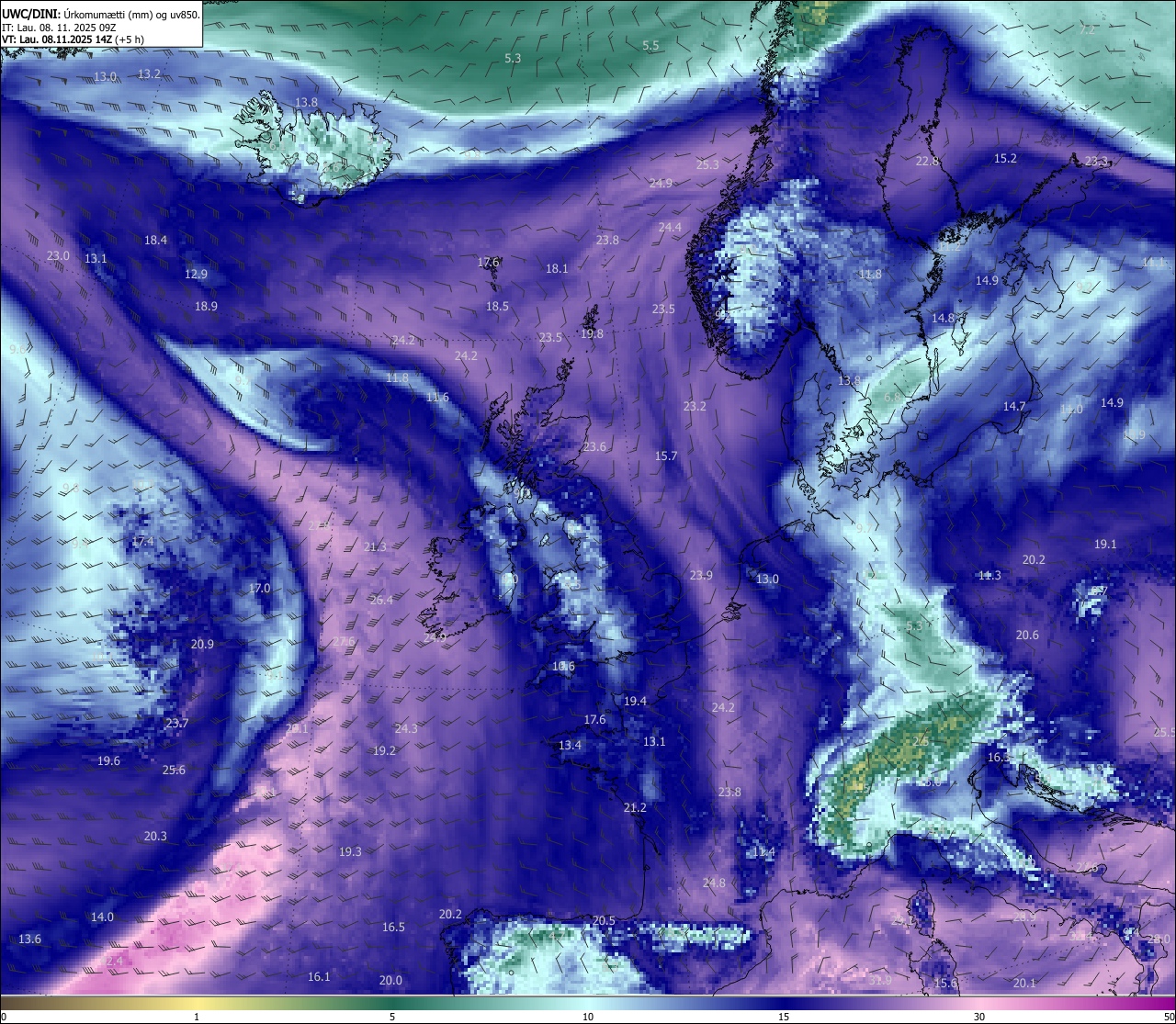Click the '13.4' value near Cornwall

(x=570, y=746)
